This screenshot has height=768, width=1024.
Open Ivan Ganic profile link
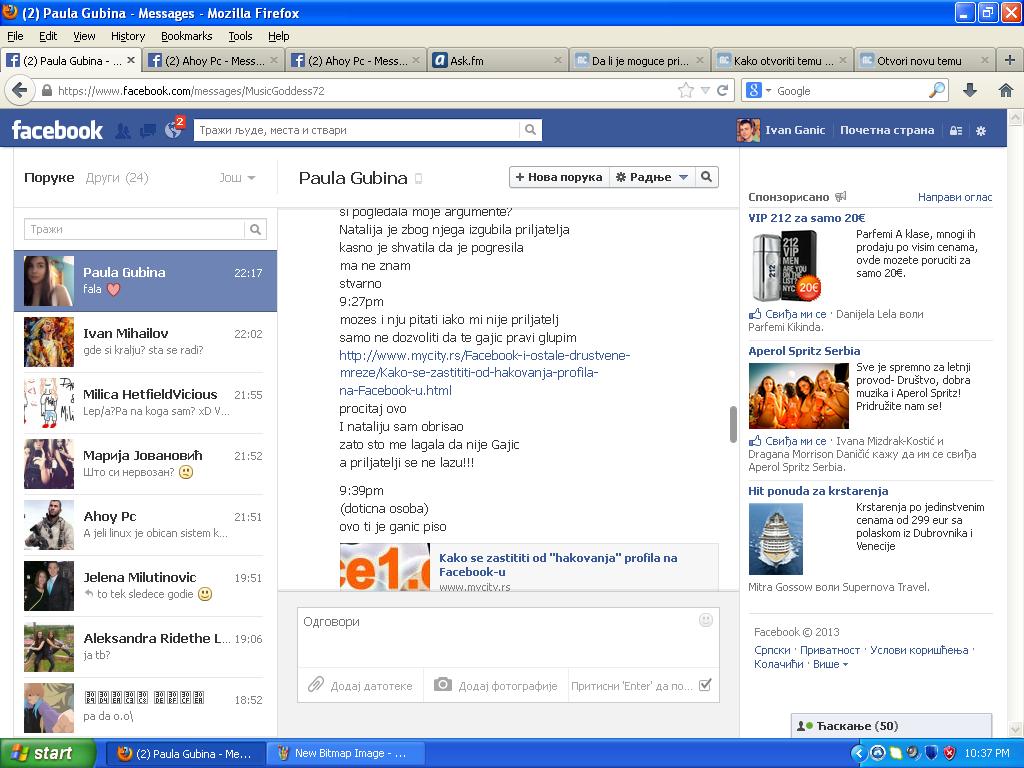(781, 130)
